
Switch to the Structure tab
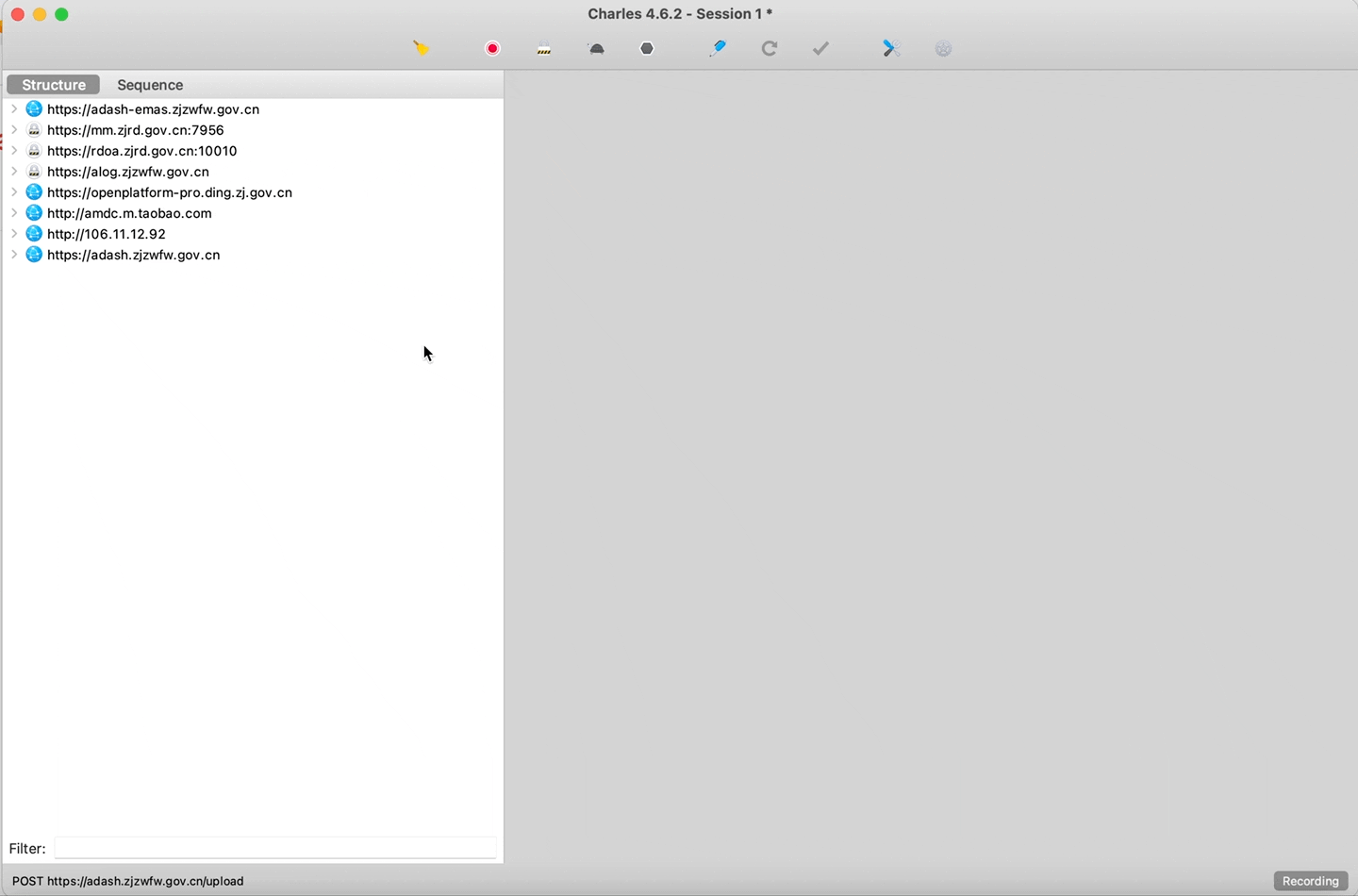click(54, 85)
